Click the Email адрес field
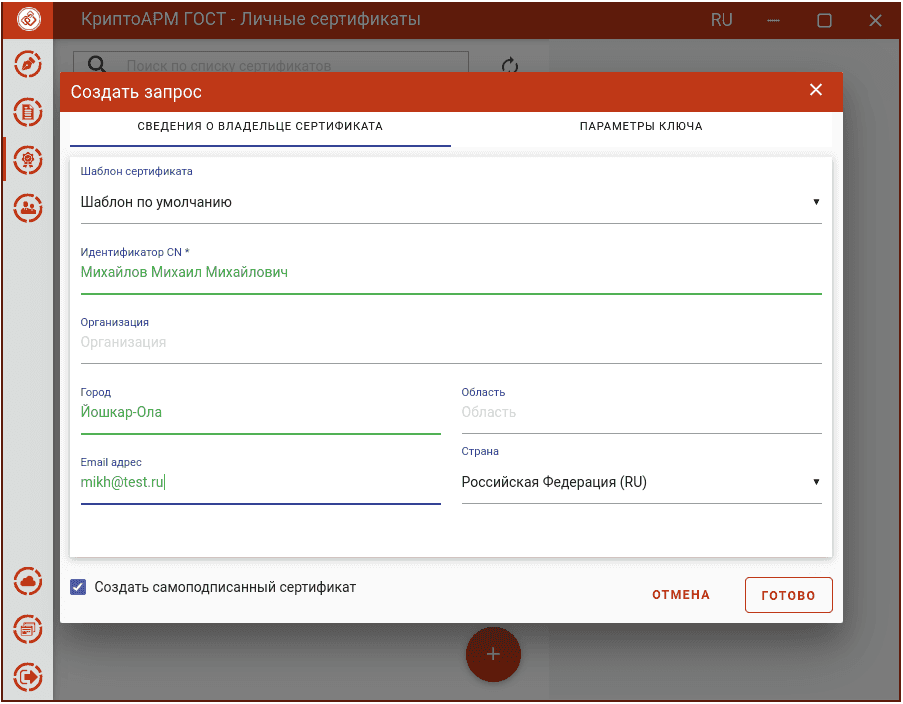 tap(260, 482)
